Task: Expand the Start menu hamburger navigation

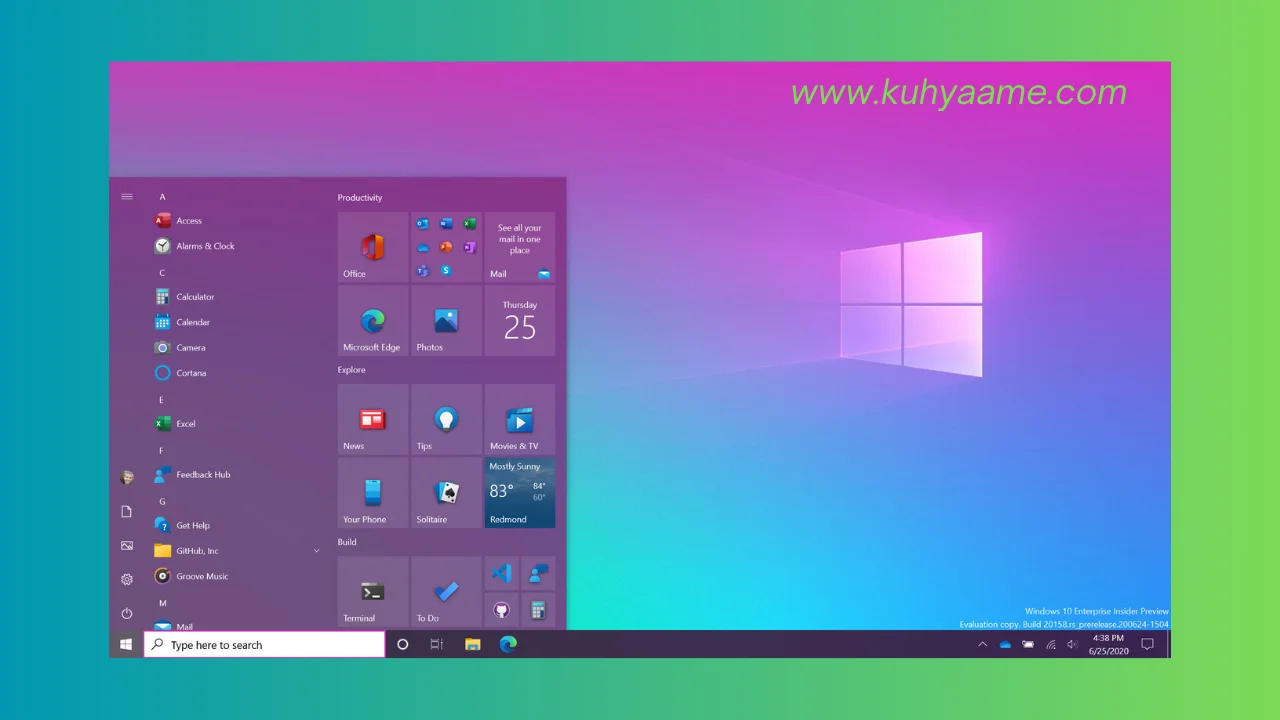Action: point(127,197)
